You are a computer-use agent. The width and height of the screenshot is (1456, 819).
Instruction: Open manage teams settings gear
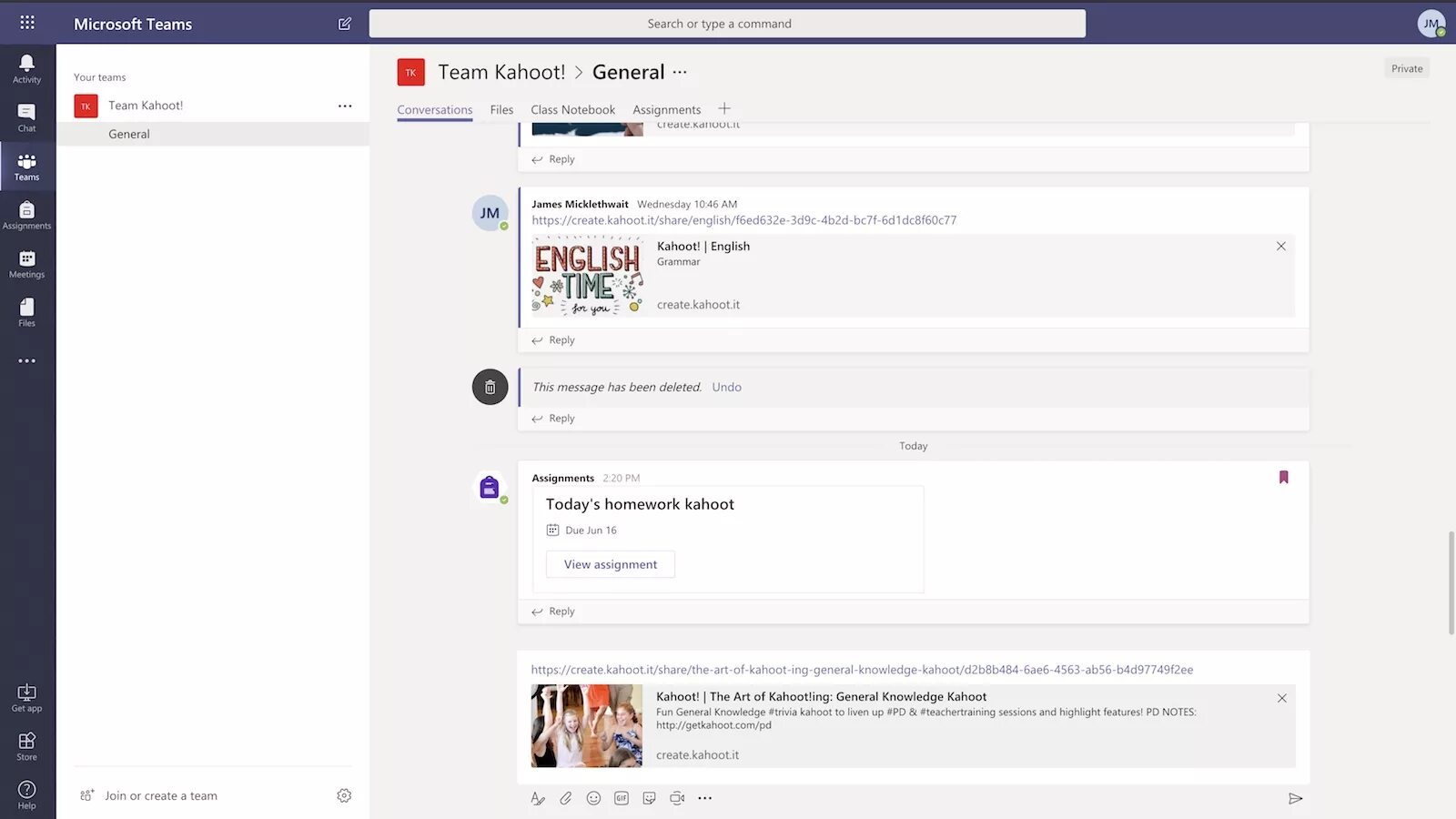(x=344, y=795)
